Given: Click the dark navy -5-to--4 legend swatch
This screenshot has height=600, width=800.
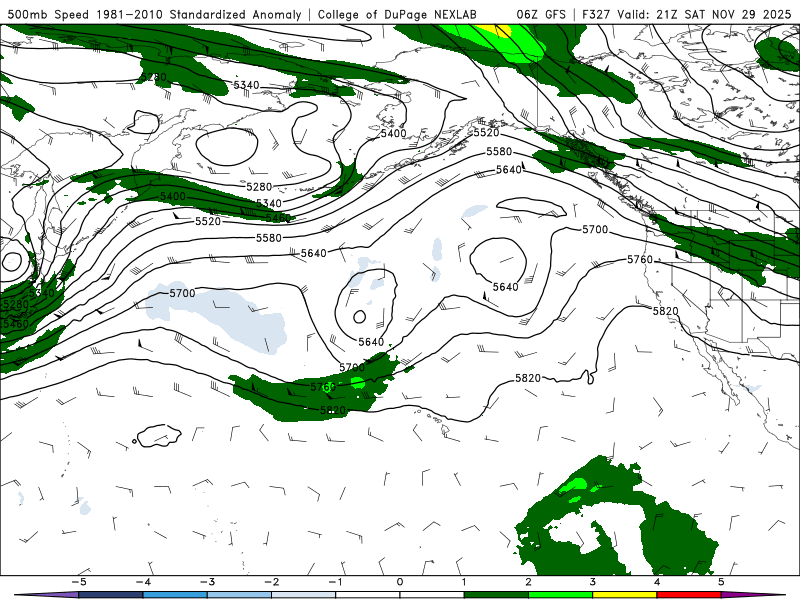Looking at the screenshot, I should click(111, 595).
